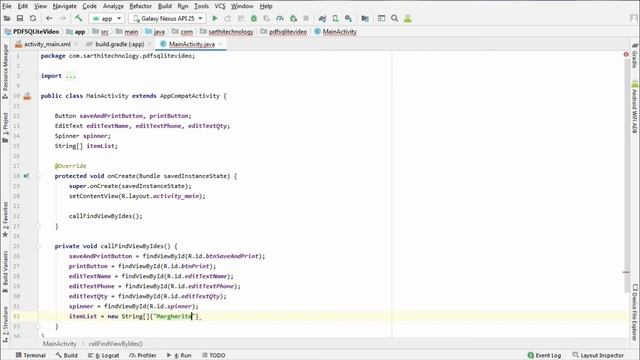Expand the collapsed import statements
This screenshot has height=360, width=640.
point(71,76)
